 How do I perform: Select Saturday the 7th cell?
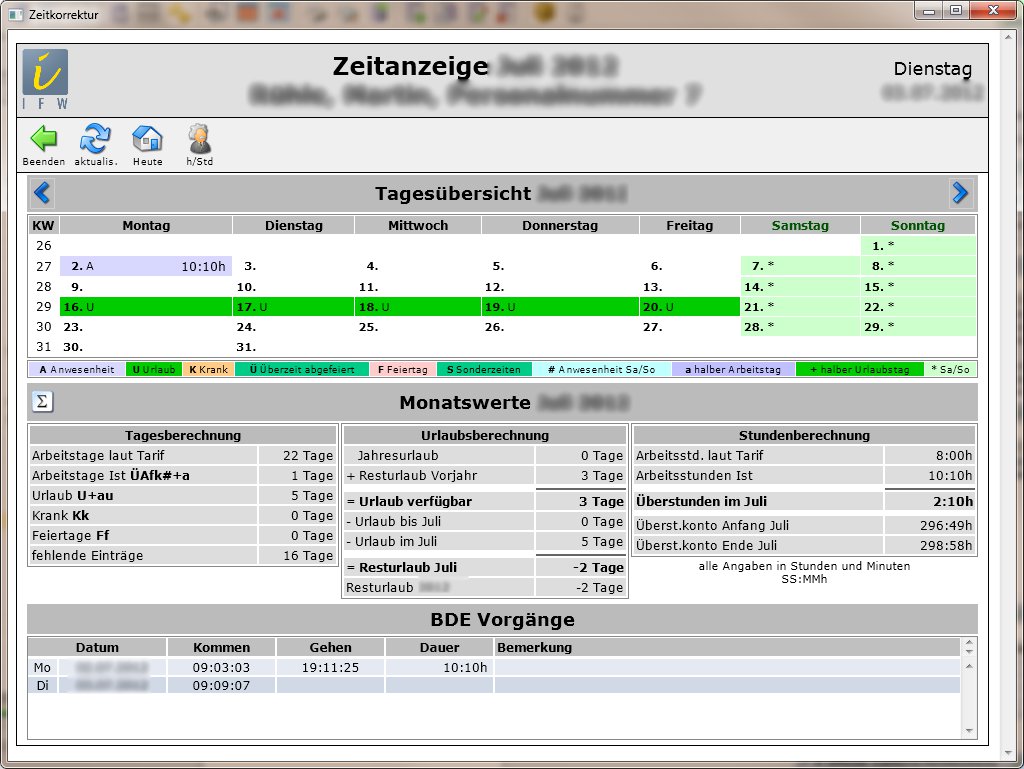(799, 267)
